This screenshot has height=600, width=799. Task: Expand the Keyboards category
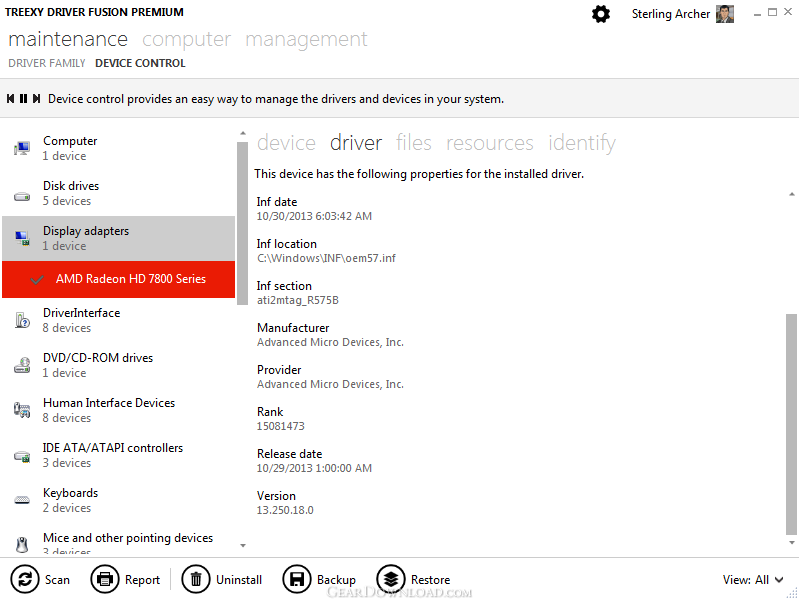point(118,500)
